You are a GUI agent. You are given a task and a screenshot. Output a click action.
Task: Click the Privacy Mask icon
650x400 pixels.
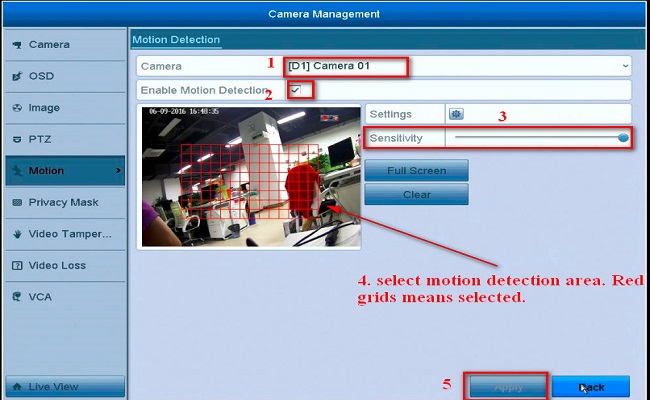[17, 202]
